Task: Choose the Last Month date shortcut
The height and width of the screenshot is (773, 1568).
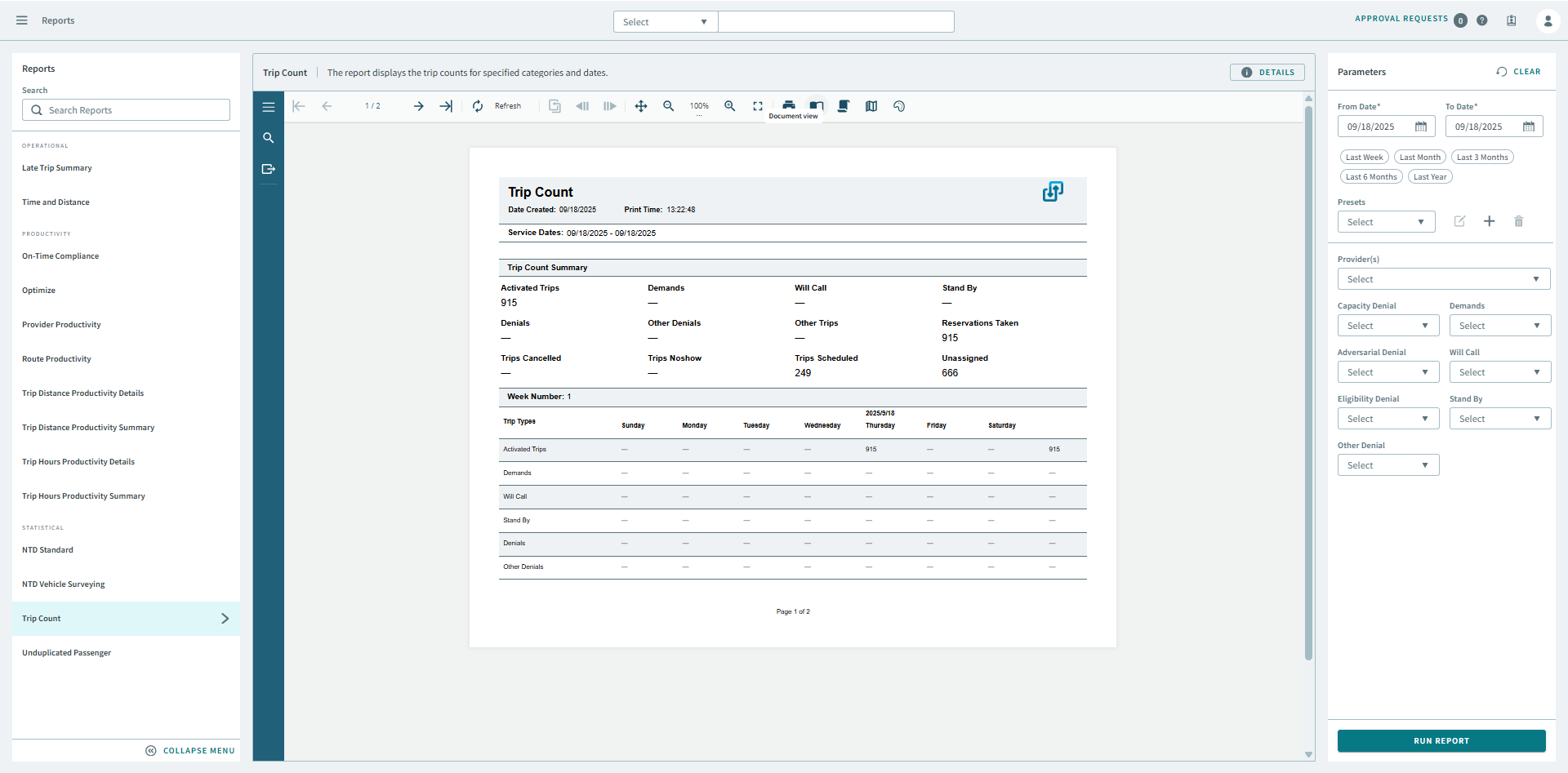Action: pyautogui.click(x=1420, y=158)
